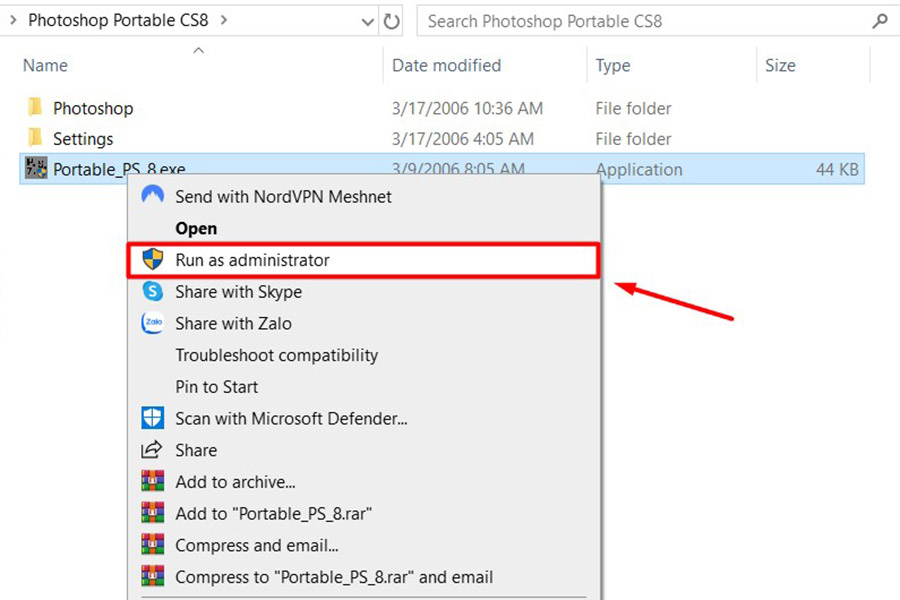Click the Photoshop Portable CS8 breadcrumb
The image size is (900, 600).
click(118, 20)
